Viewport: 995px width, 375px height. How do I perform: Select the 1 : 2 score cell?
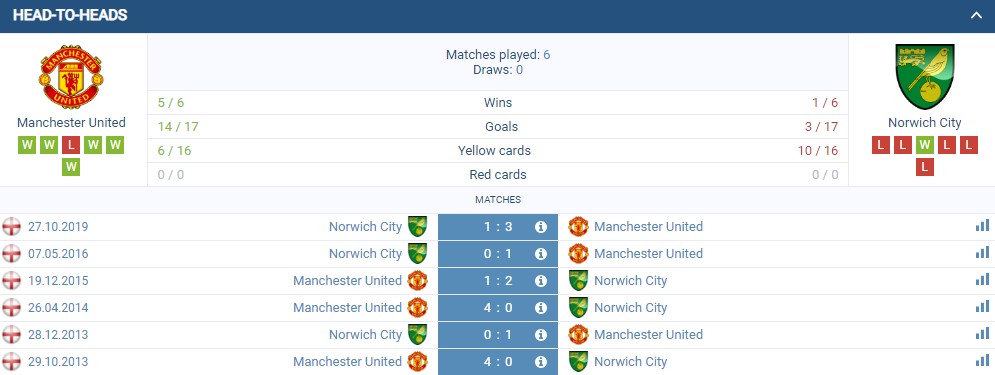498,280
